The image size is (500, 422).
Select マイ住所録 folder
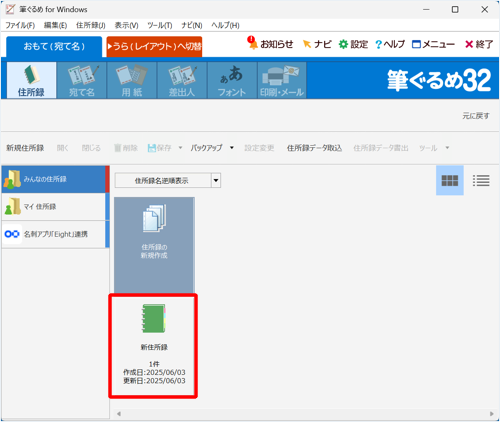click(54, 207)
